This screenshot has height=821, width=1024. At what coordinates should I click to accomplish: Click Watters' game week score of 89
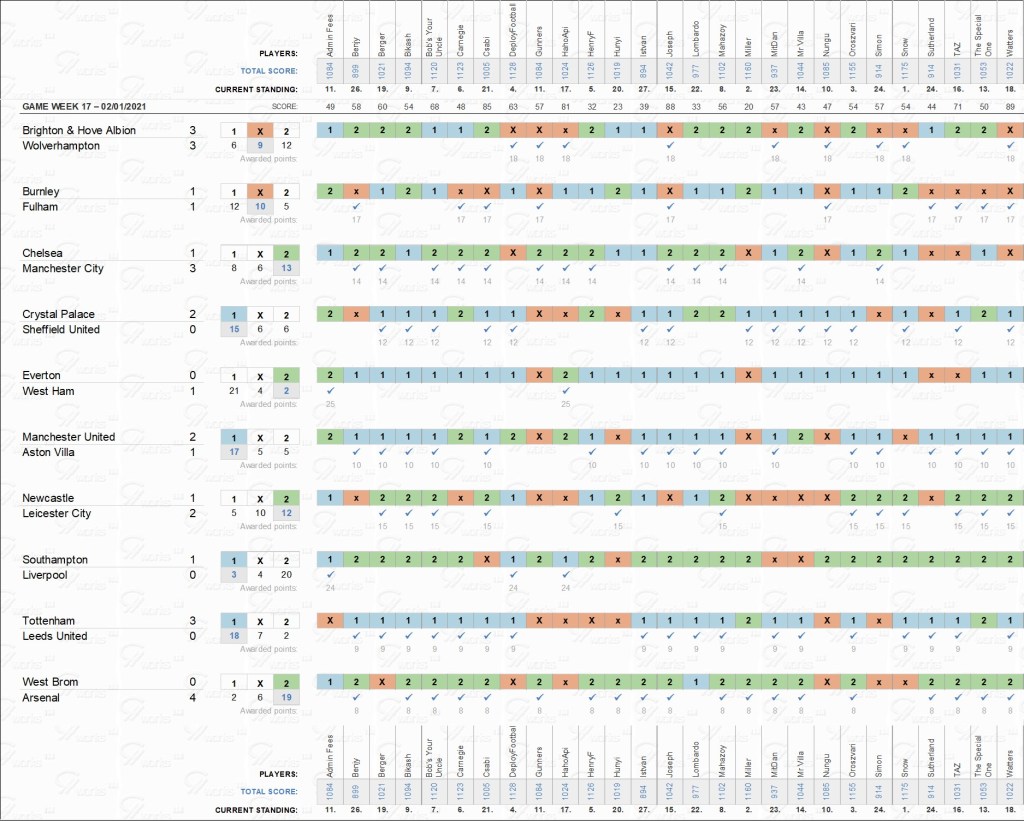(1009, 107)
